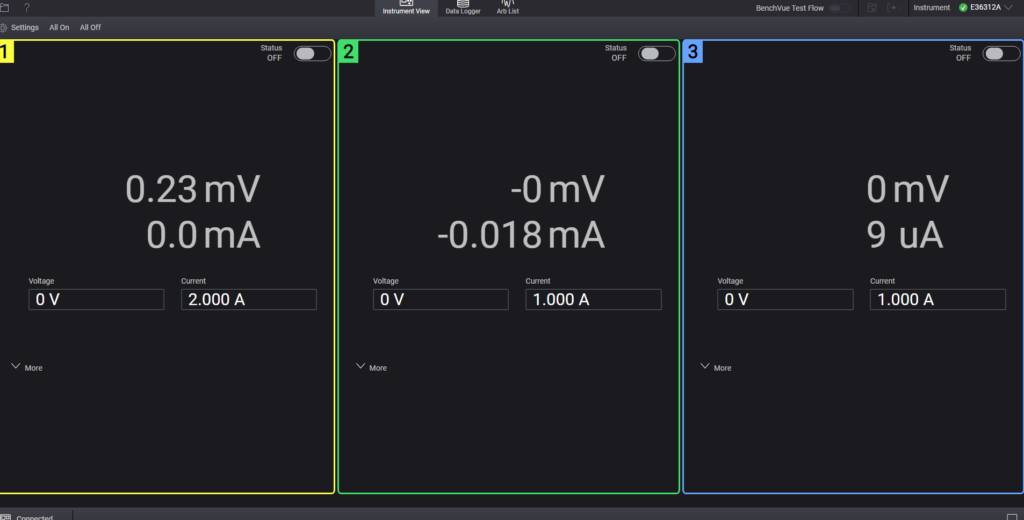Edit the channel 3 Current field

coord(938,299)
